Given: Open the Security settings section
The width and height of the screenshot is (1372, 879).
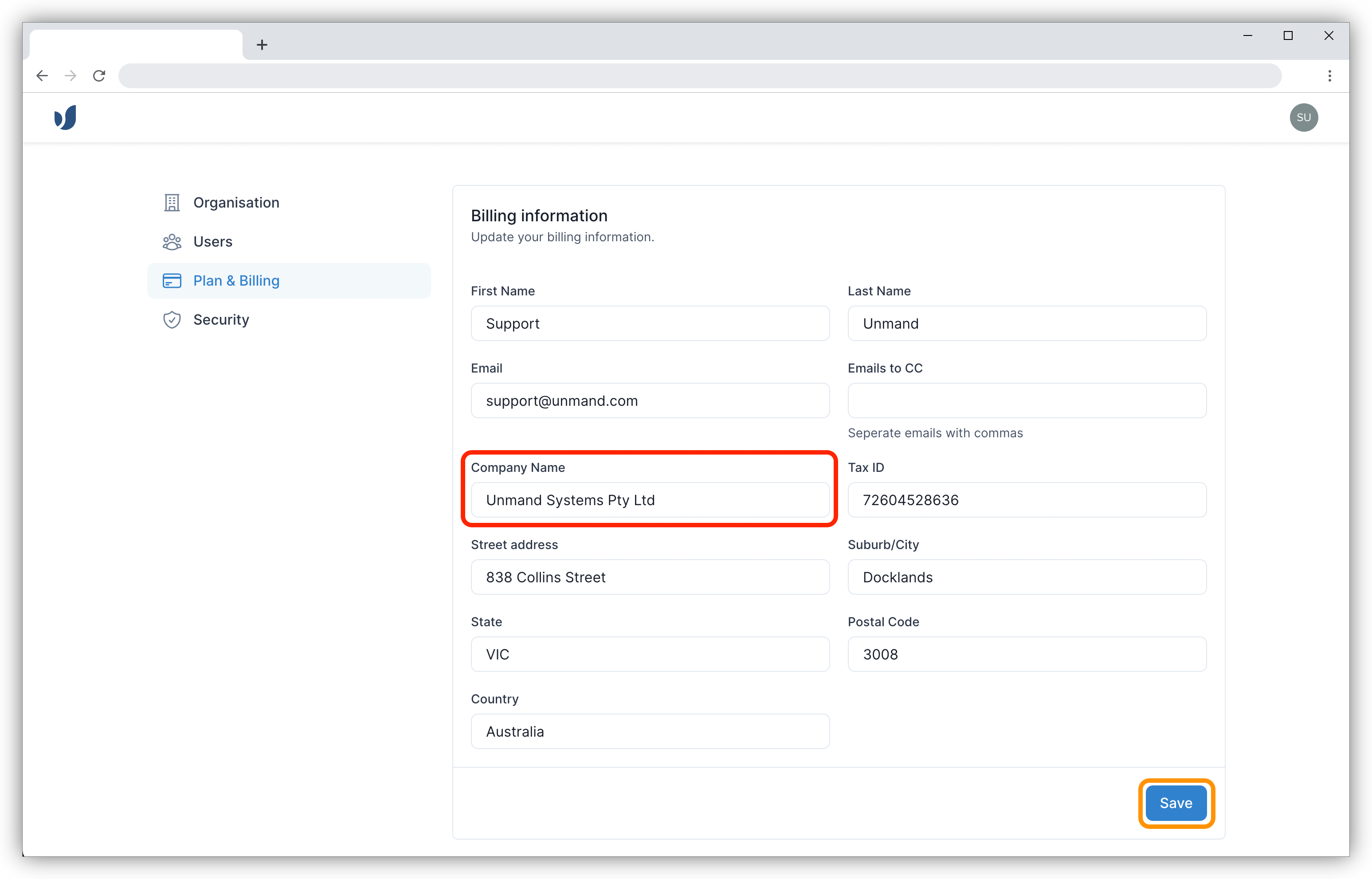Looking at the screenshot, I should (x=221, y=320).
